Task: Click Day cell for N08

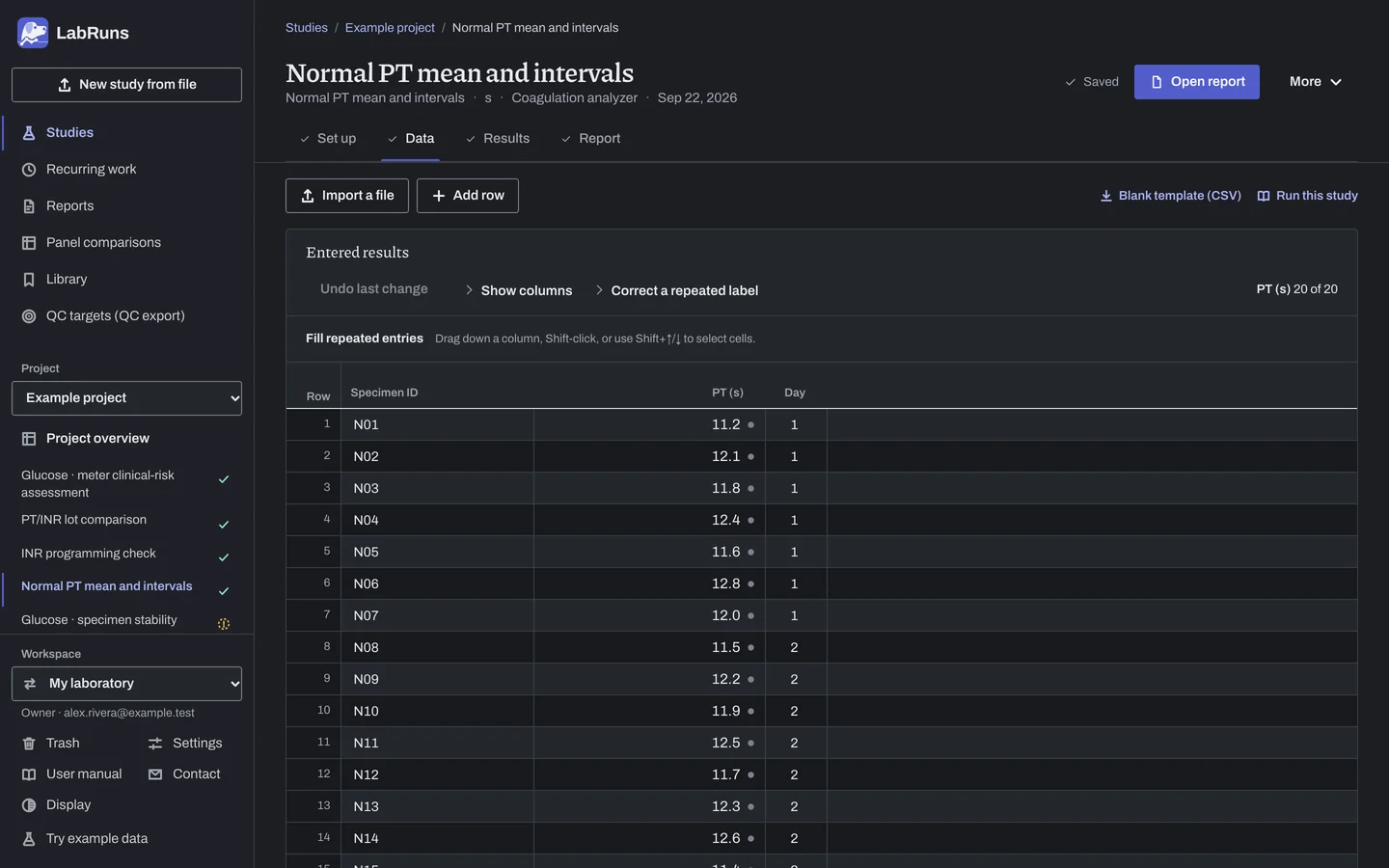Action: pyautogui.click(x=796, y=648)
